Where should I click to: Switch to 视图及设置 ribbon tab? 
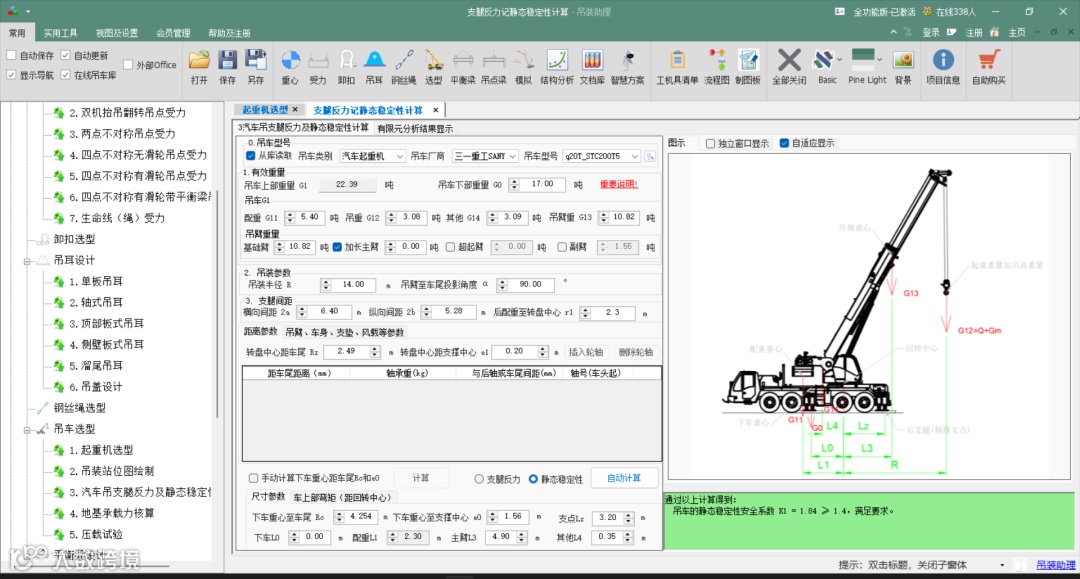coord(116,33)
